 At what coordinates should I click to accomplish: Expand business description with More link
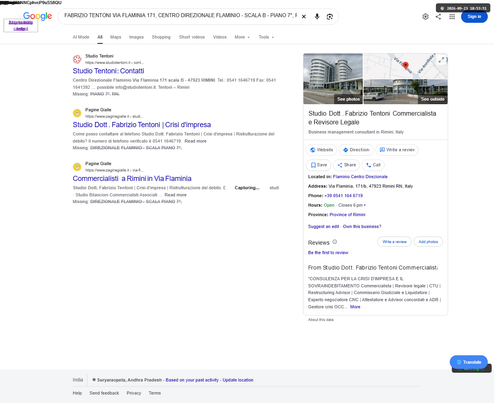click(355, 307)
